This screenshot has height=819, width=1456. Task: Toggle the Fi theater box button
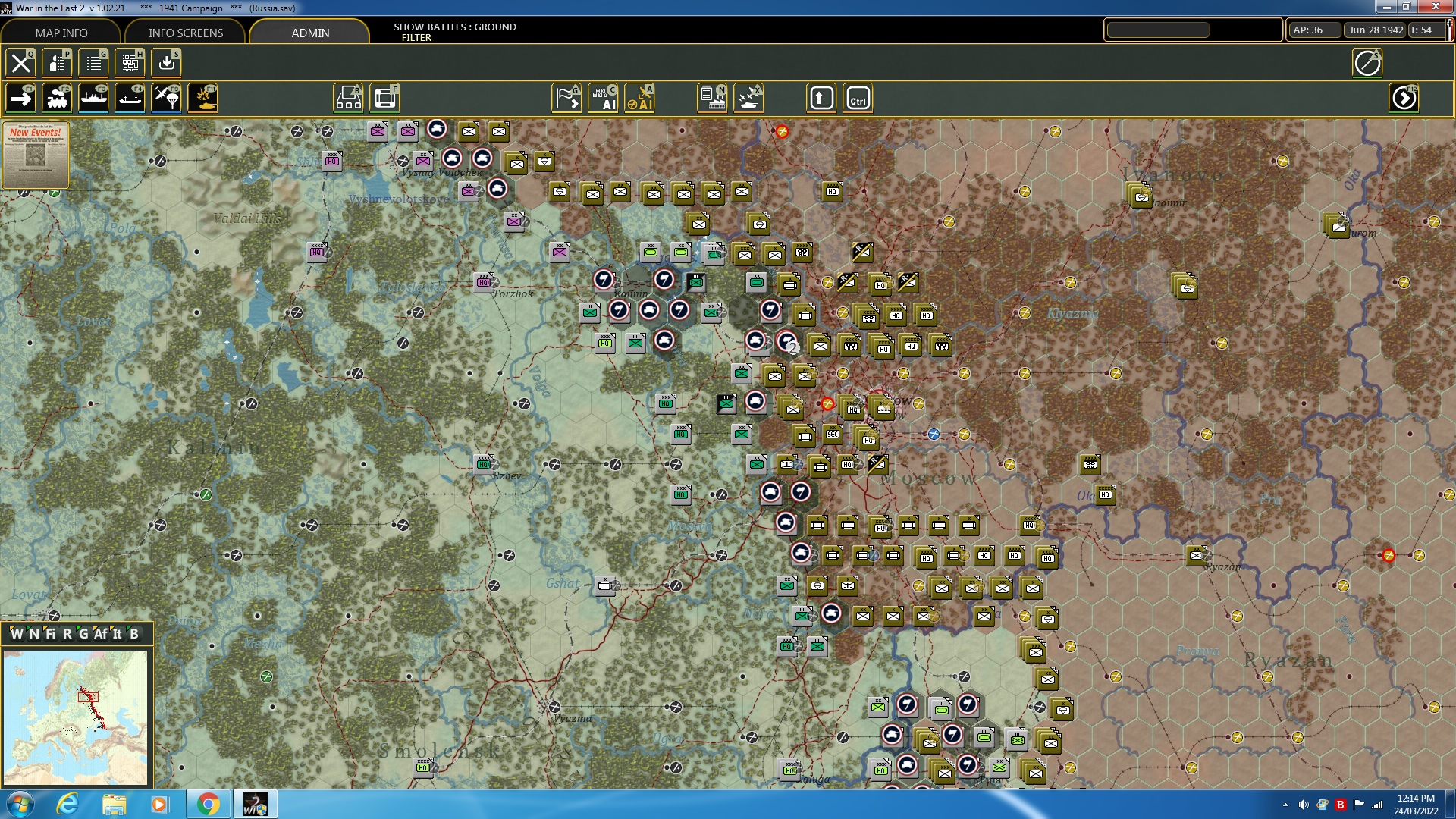pos(51,634)
